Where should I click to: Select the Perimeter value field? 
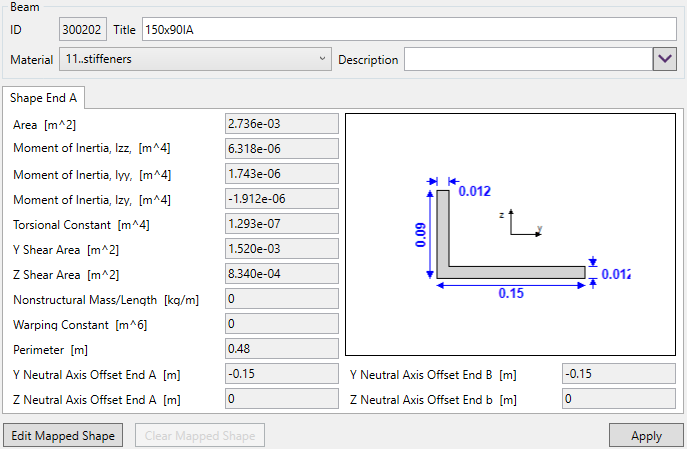tap(281, 349)
